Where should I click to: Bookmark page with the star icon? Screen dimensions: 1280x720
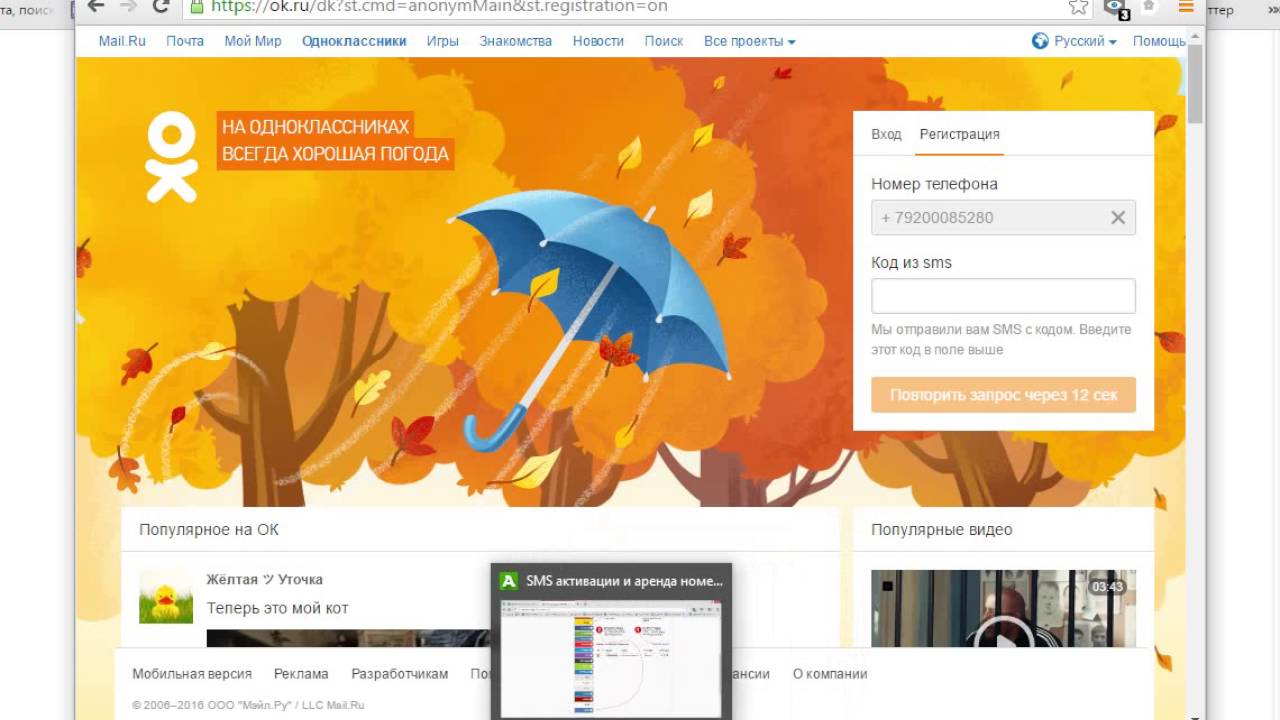(x=1078, y=7)
